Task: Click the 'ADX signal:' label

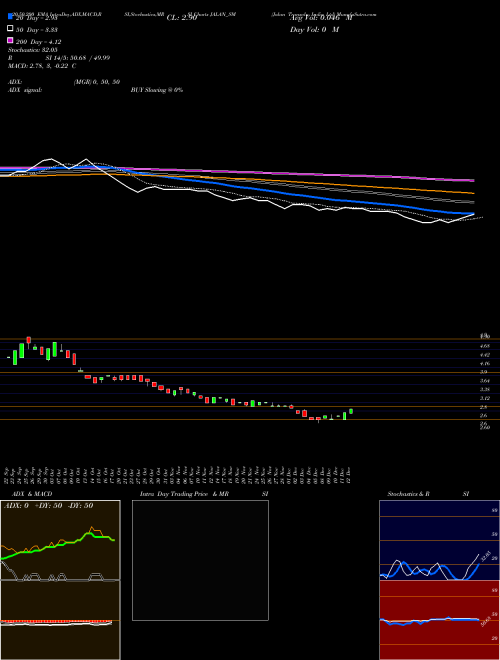Action: point(25,90)
